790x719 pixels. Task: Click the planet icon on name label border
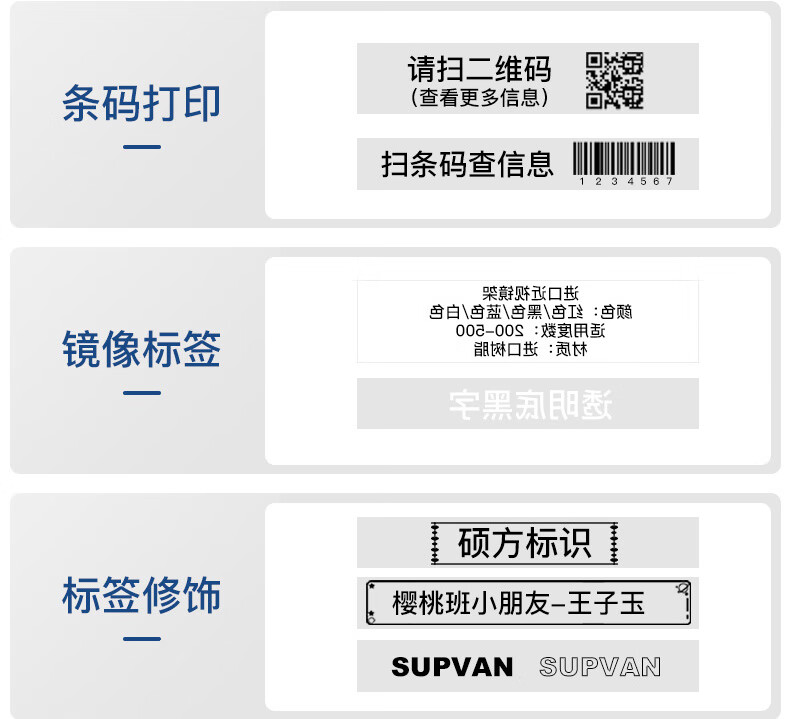tap(683, 588)
